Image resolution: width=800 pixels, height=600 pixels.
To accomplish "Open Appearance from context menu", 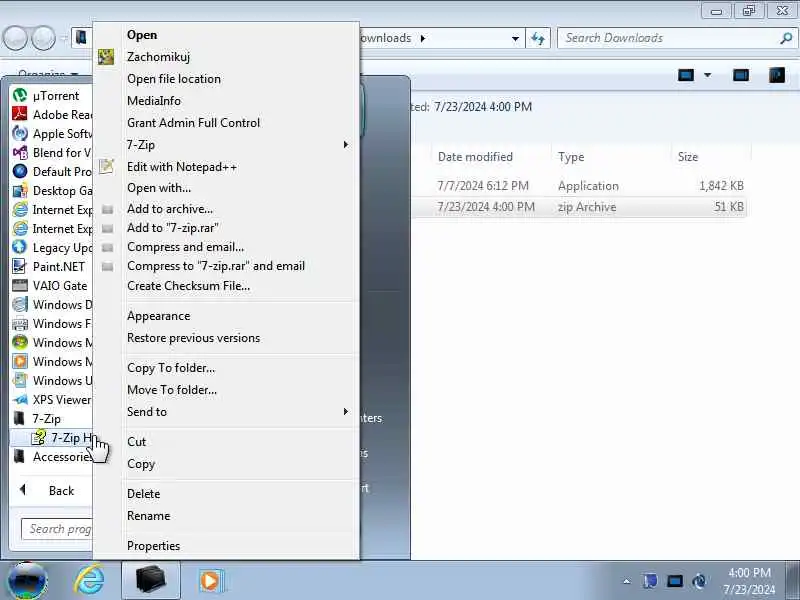I will (158, 316).
